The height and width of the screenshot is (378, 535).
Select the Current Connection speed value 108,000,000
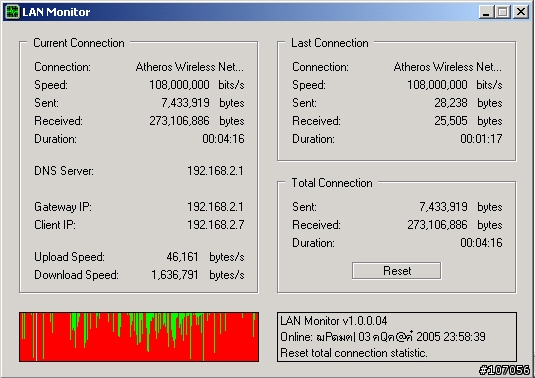click(x=179, y=85)
